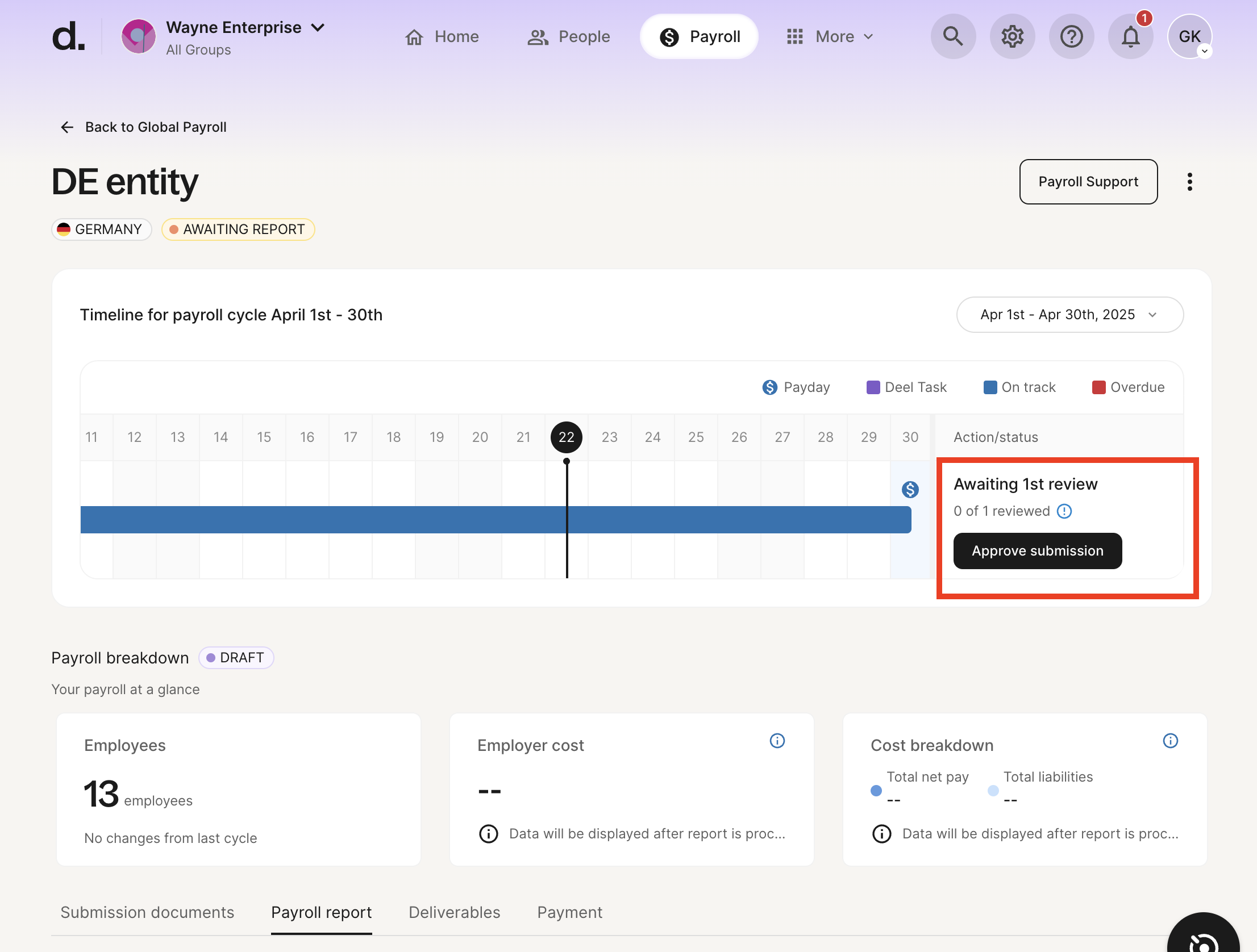Click Back to Global Payroll link

pyautogui.click(x=143, y=127)
